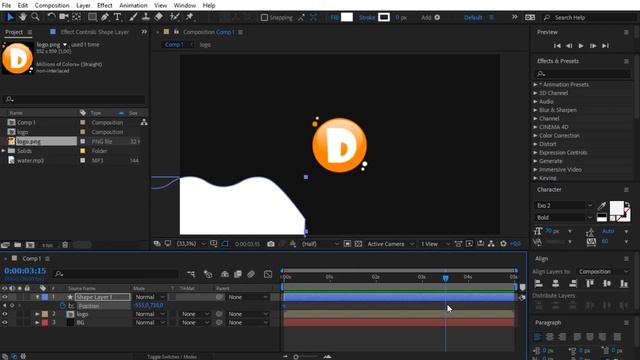Select the Pan Behind anchor point tool

[76, 17]
